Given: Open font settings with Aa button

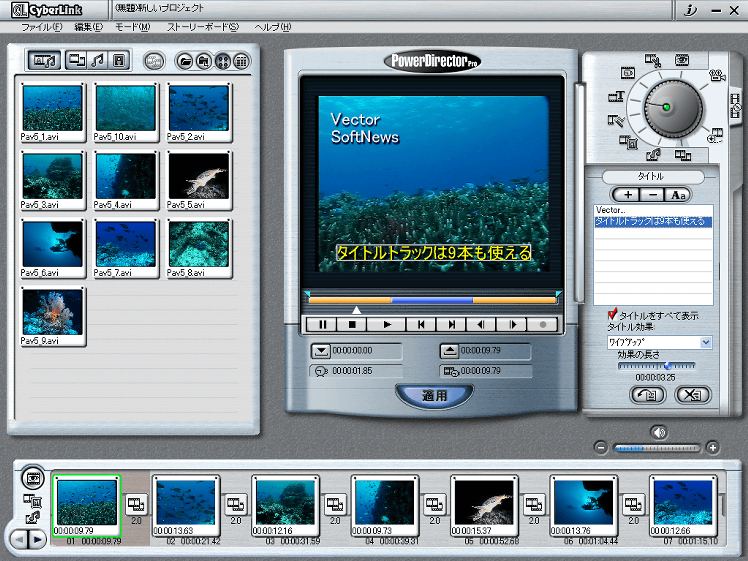Looking at the screenshot, I should click(677, 195).
